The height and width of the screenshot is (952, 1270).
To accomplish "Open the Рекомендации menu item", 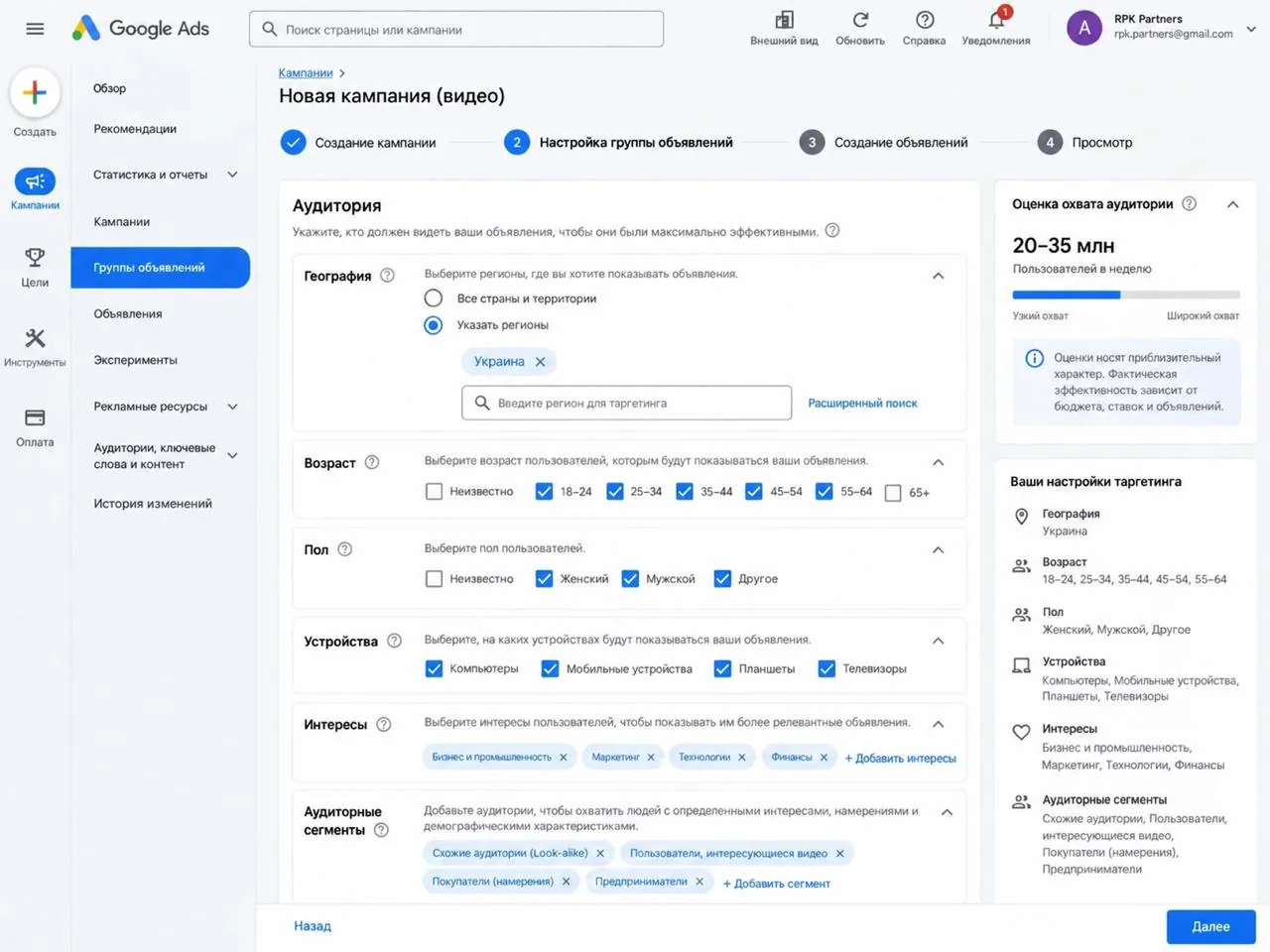I will 135,129.
